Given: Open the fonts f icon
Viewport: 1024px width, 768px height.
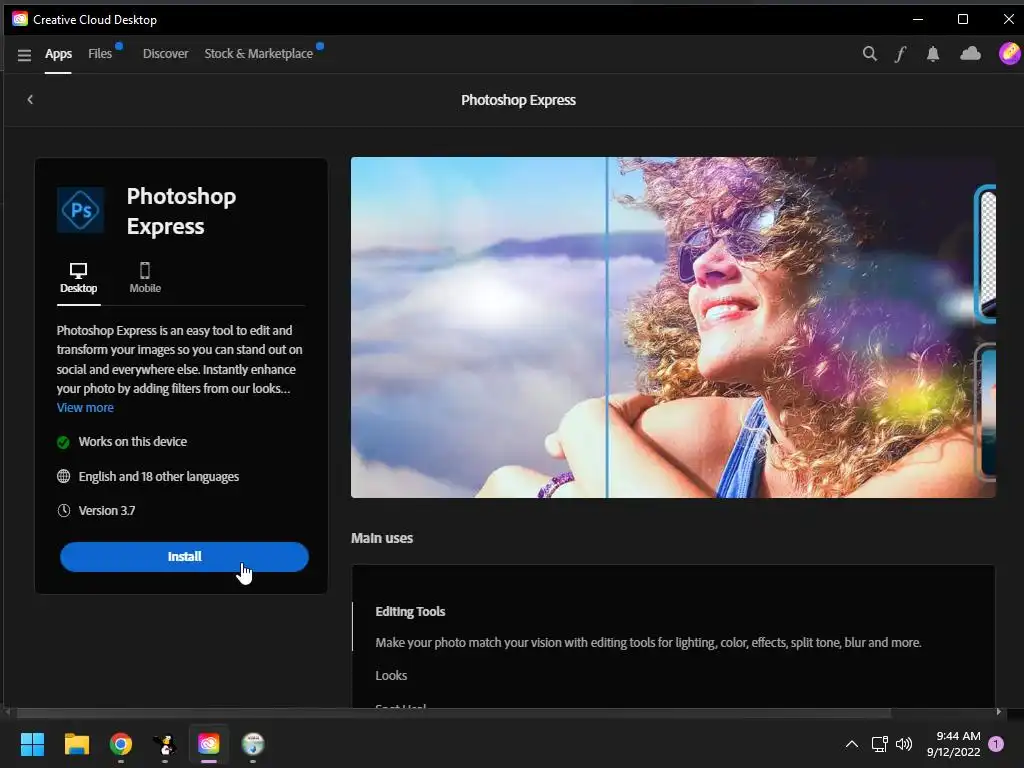Looking at the screenshot, I should [900, 54].
